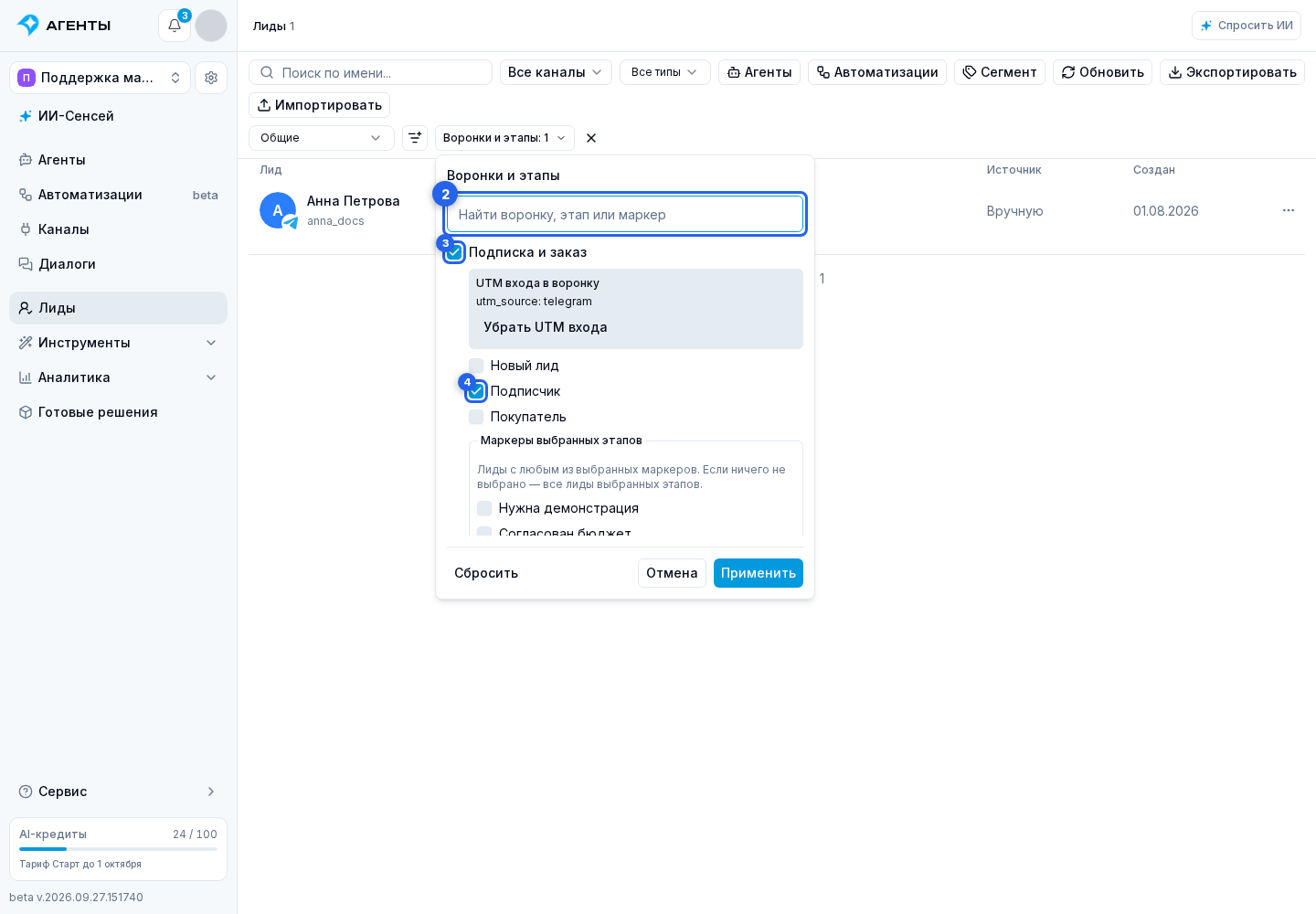
Task: Open Автоматизации in sidebar
Action: point(118,195)
